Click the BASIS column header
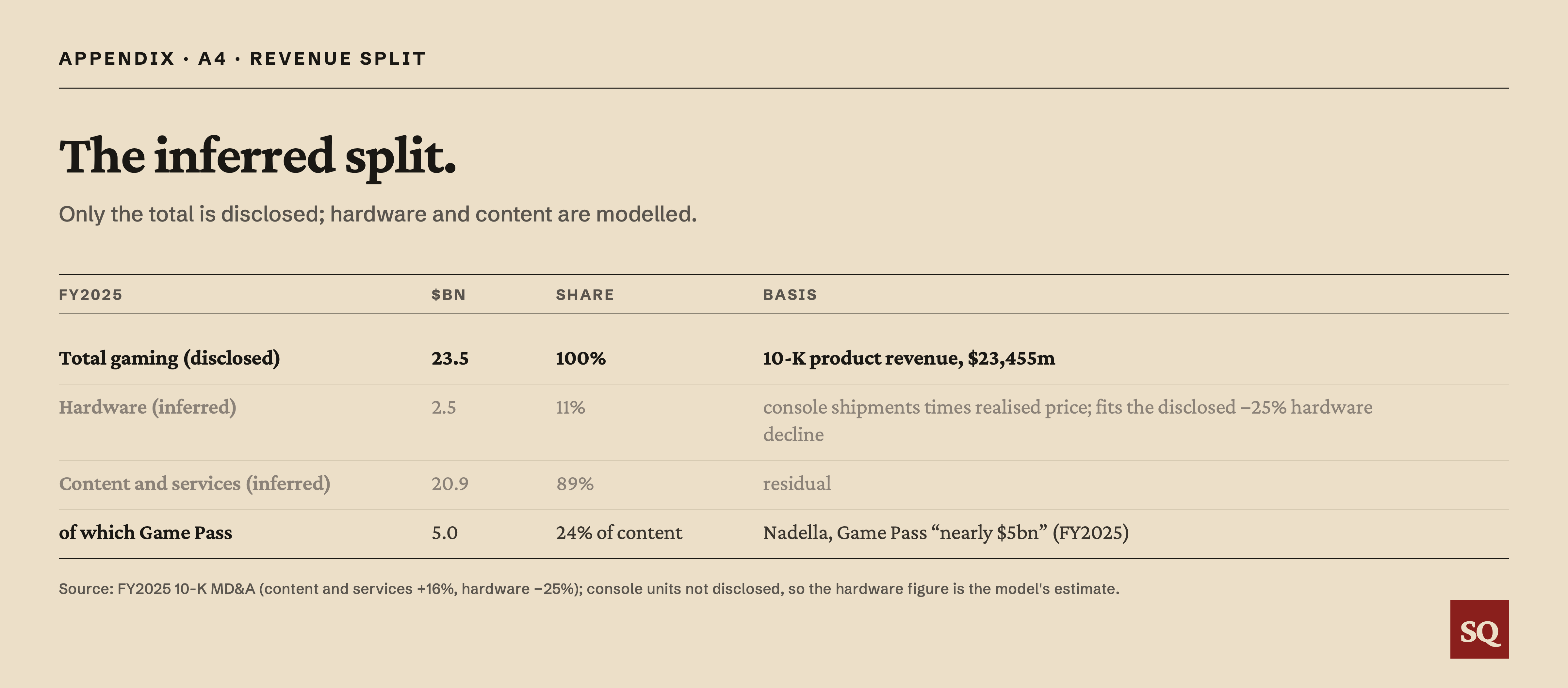 790,295
